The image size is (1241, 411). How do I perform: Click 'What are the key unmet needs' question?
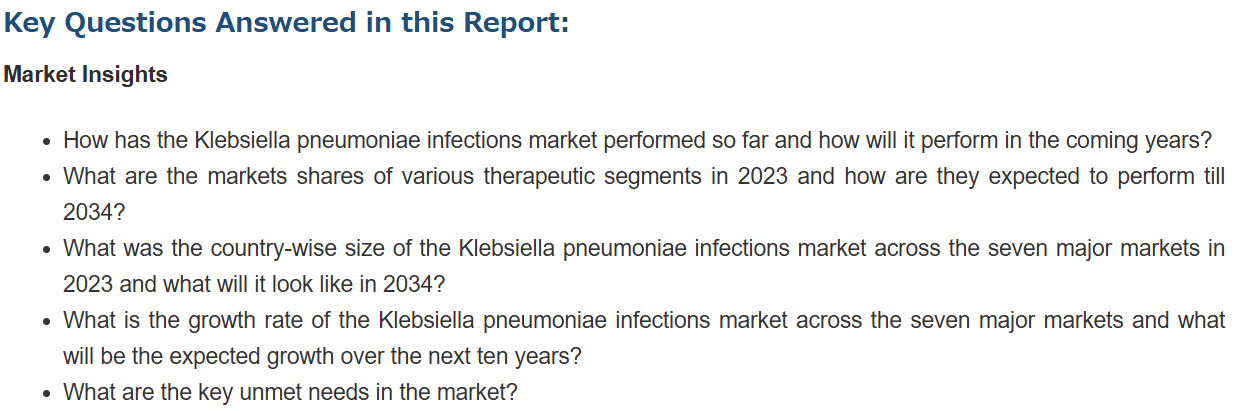tap(290, 392)
